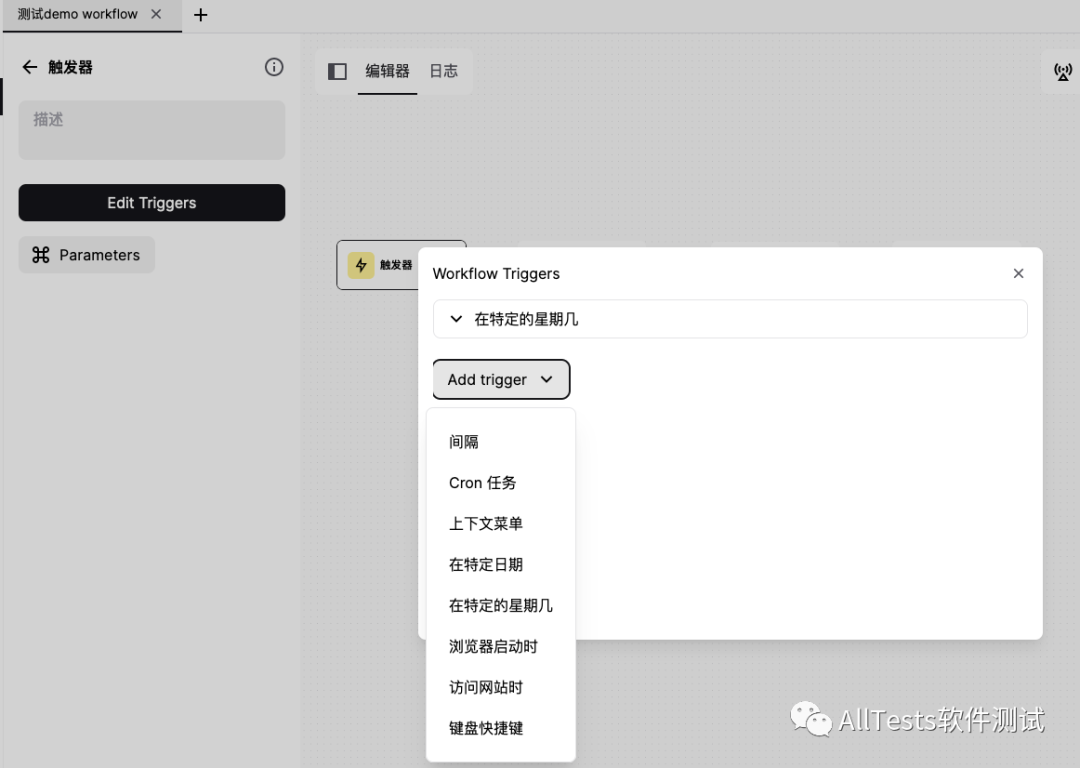Click the back arrow beside 触发器

point(29,67)
